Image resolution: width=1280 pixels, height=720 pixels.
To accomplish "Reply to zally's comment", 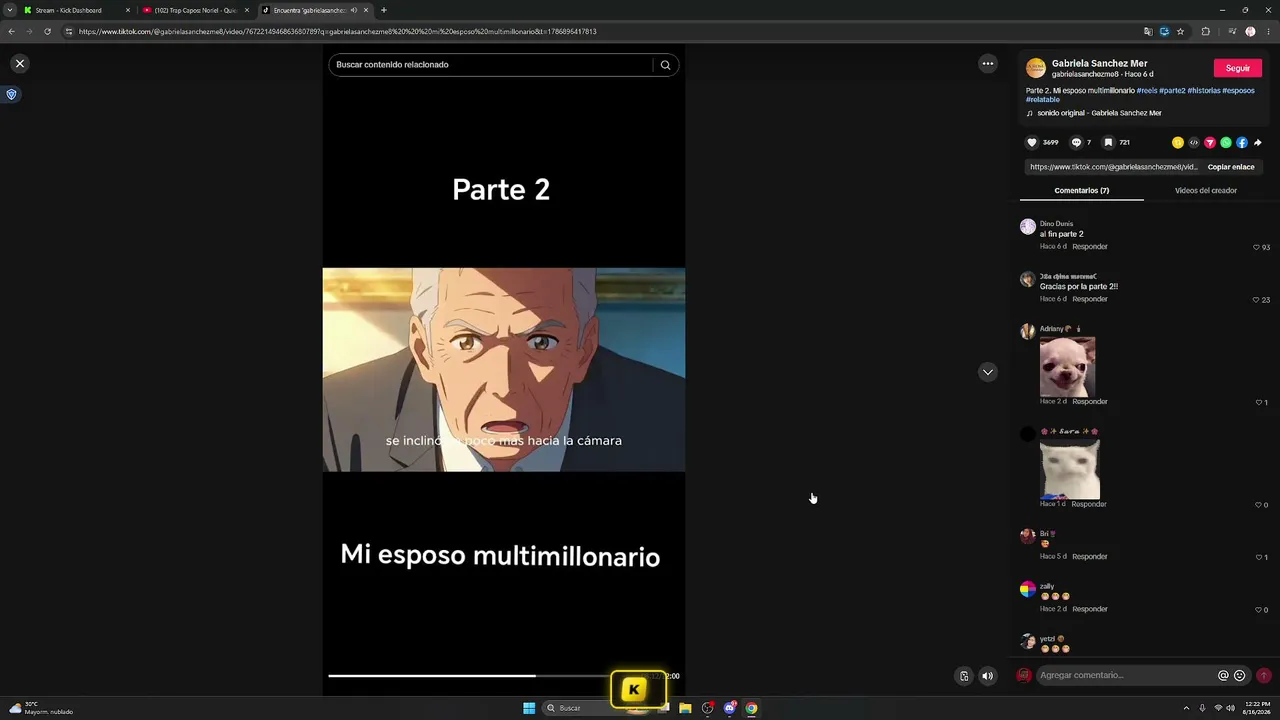I will click(1090, 609).
